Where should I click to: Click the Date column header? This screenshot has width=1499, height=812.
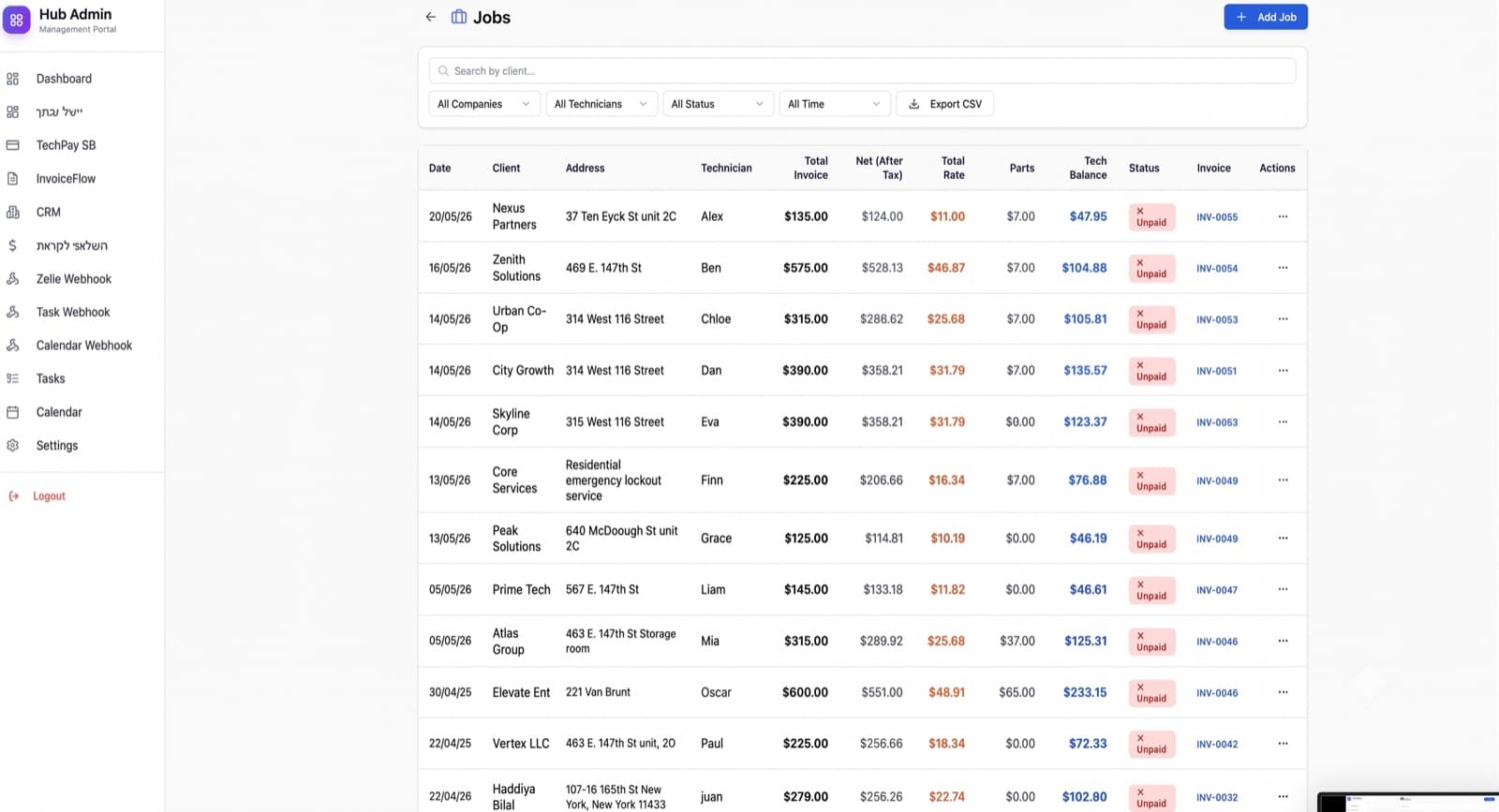[x=439, y=169]
